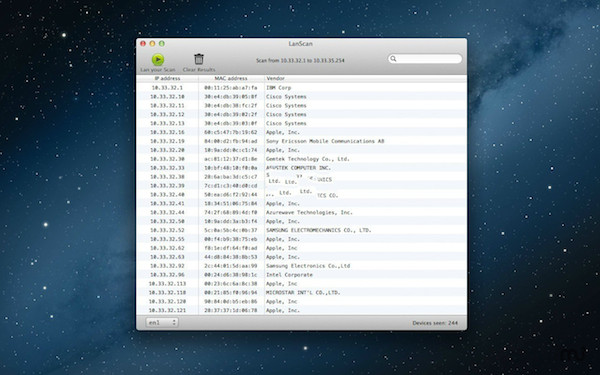The width and height of the screenshot is (600, 375).
Task: Select the row with IP 10.33.32.63
Action: 302,257
